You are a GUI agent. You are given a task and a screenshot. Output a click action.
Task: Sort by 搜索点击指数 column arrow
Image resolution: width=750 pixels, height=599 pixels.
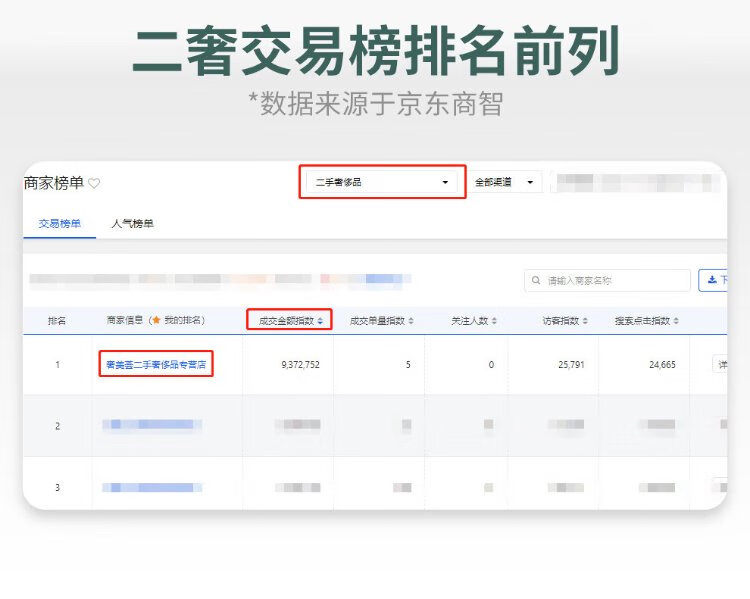(x=677, y=321)
